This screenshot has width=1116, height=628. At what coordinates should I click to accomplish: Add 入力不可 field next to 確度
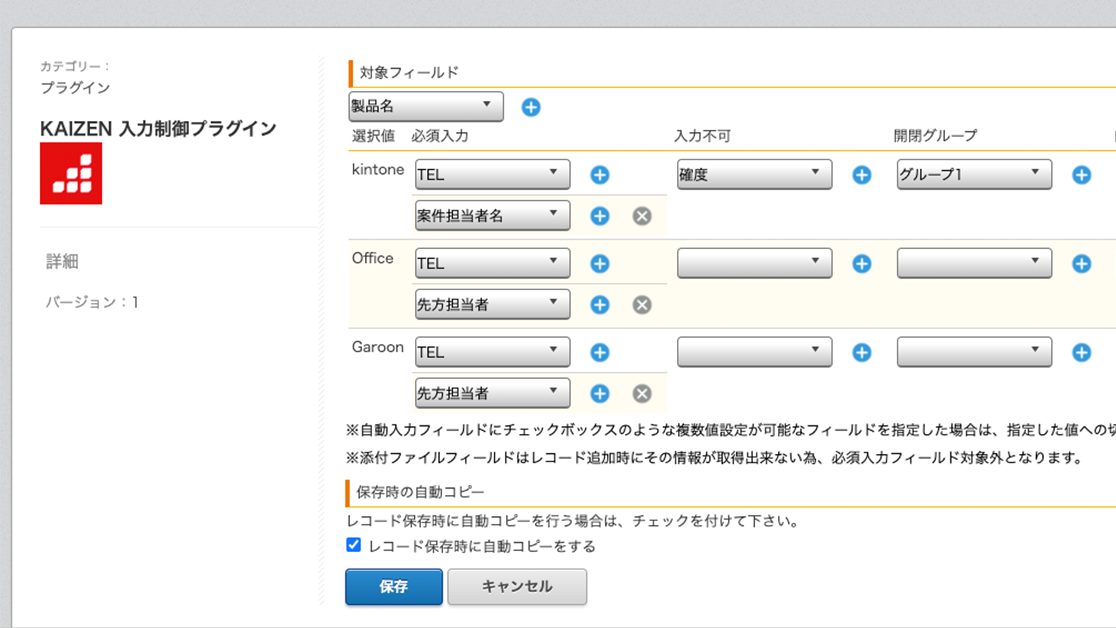862,174
